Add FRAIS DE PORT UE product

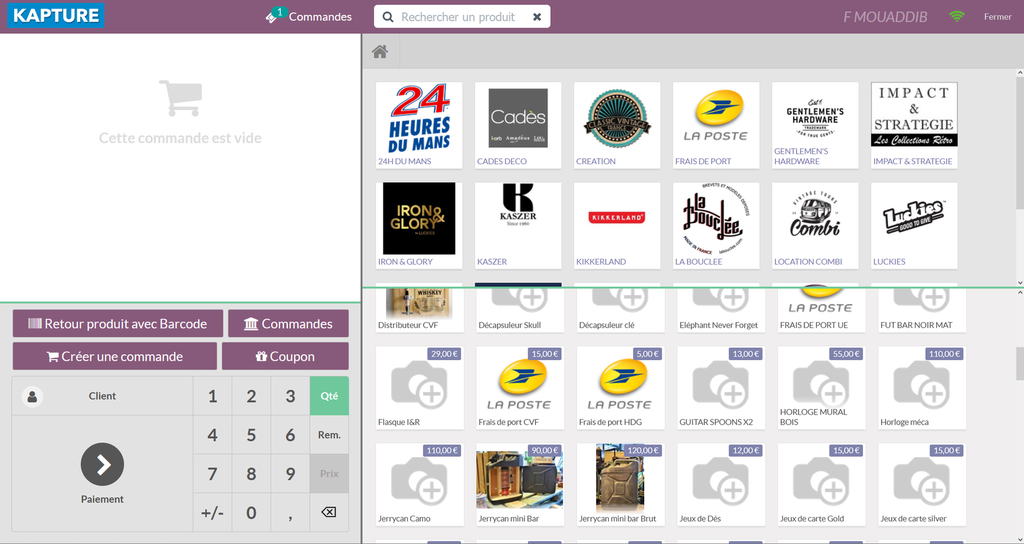(822, 310)
